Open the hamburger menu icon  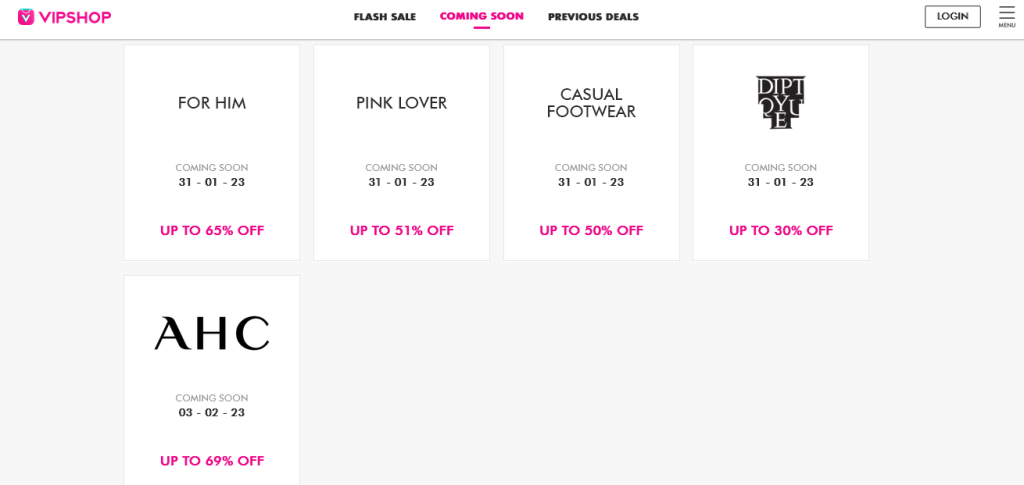point(1007,12)
